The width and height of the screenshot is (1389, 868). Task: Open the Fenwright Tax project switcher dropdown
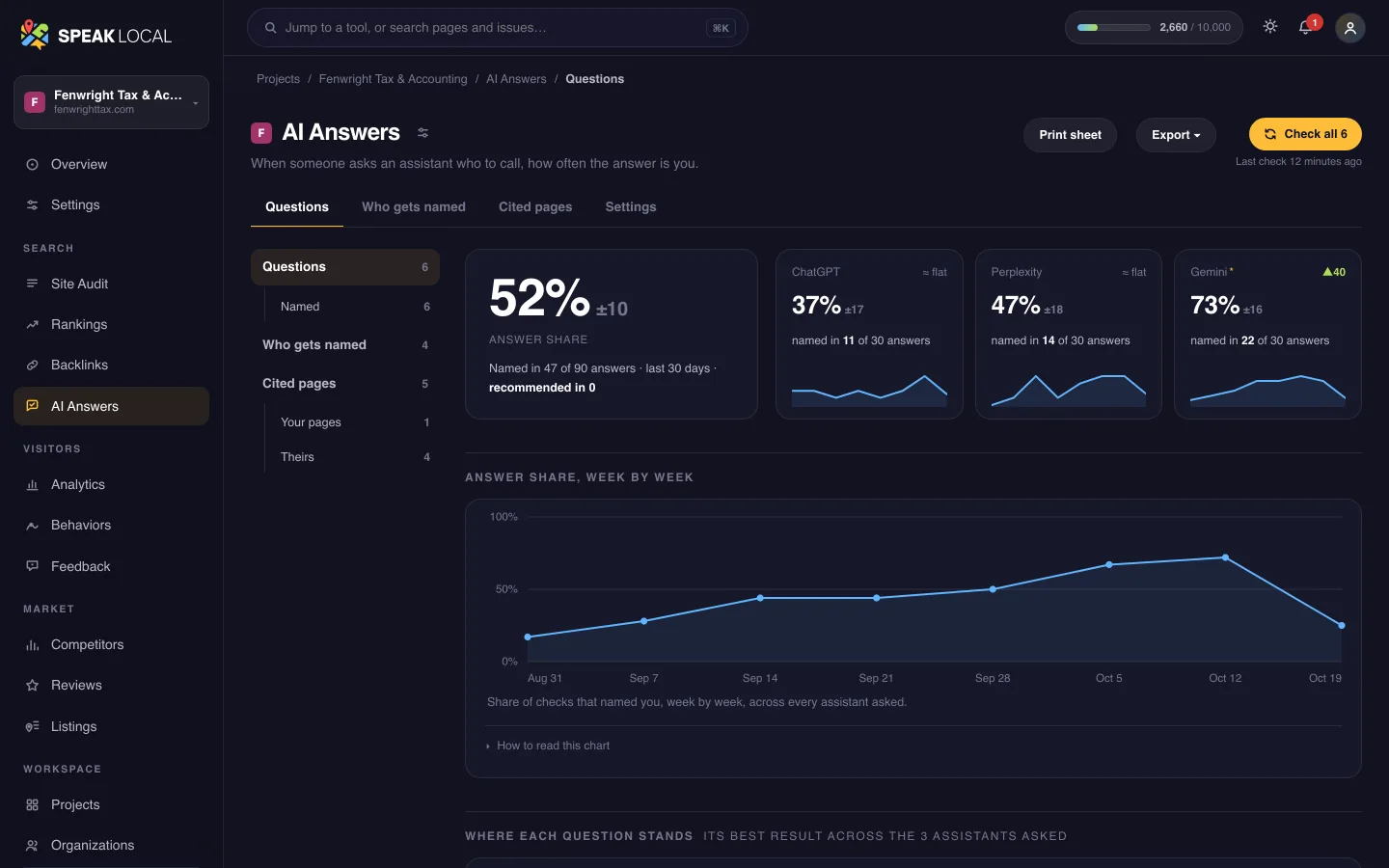click(111, 102)
